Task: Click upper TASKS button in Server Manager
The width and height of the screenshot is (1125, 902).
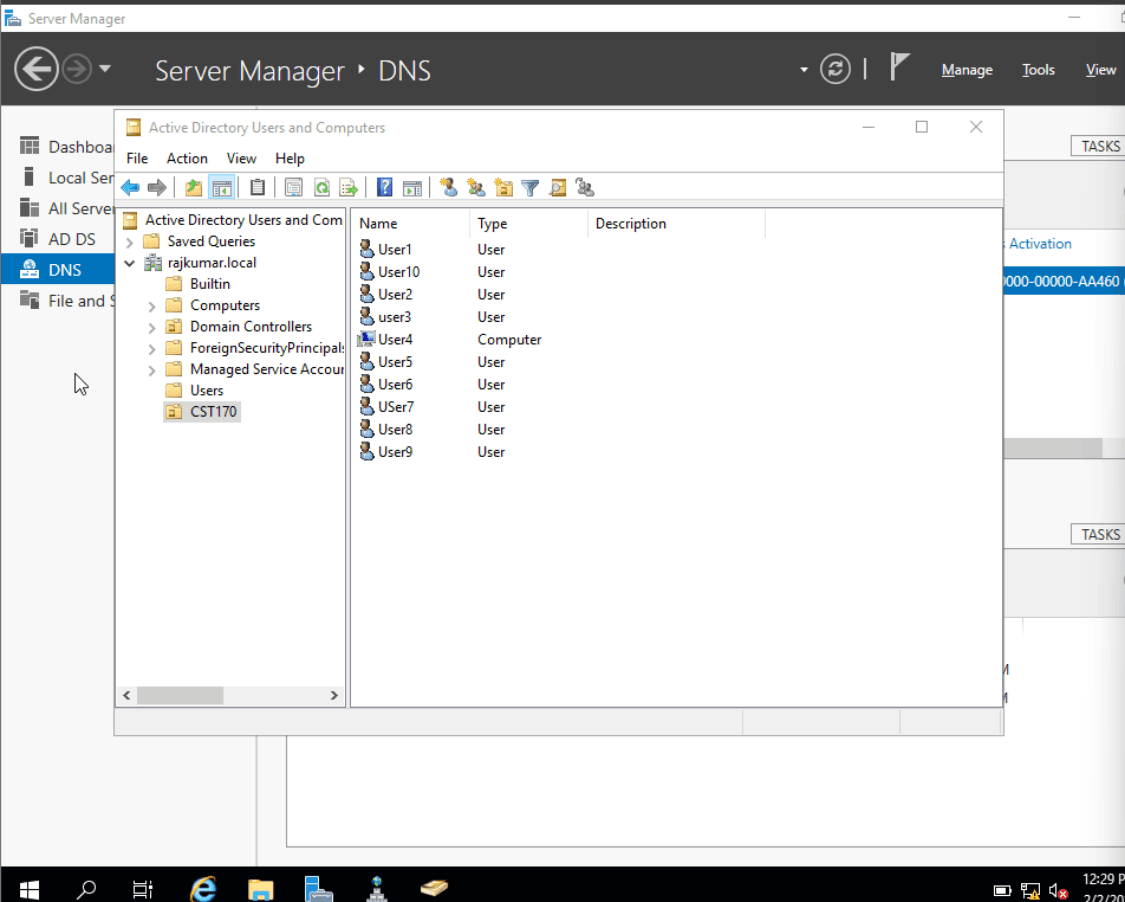Action: click(x=1098, y=146)
